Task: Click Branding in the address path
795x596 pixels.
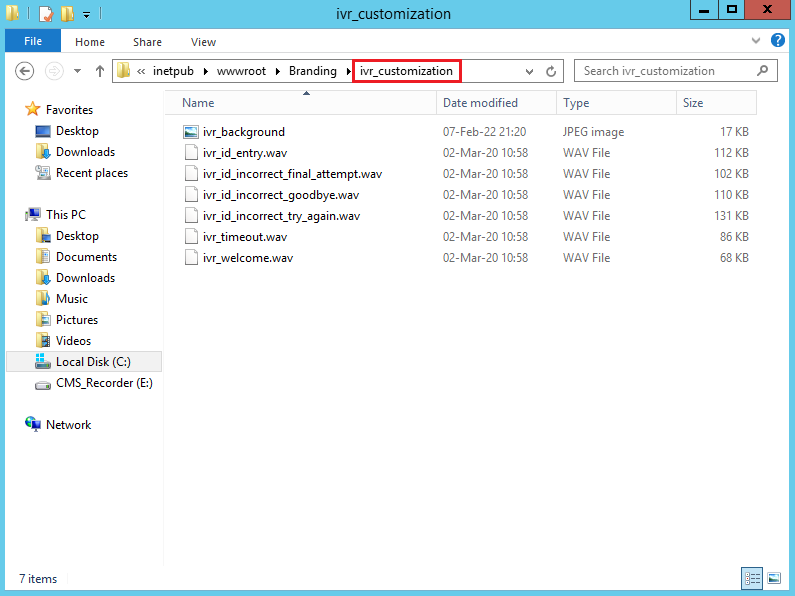Action: tap(312, 71)
